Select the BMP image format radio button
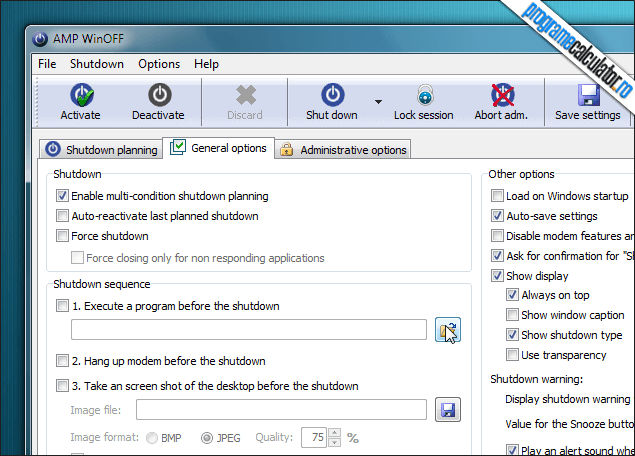Viewport: 635px width, 456px height. pos(152,438)
